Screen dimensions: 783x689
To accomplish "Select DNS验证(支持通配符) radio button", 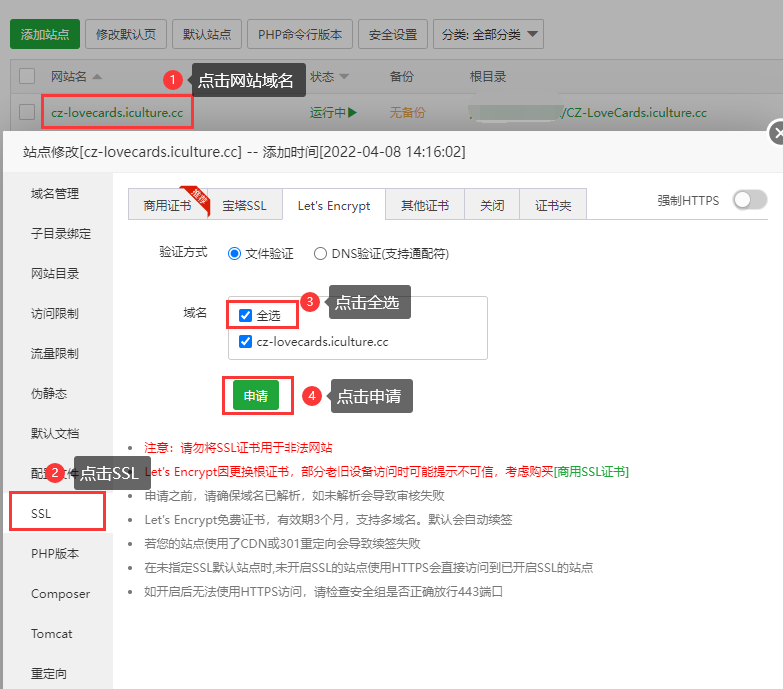I will pos(320,254).
